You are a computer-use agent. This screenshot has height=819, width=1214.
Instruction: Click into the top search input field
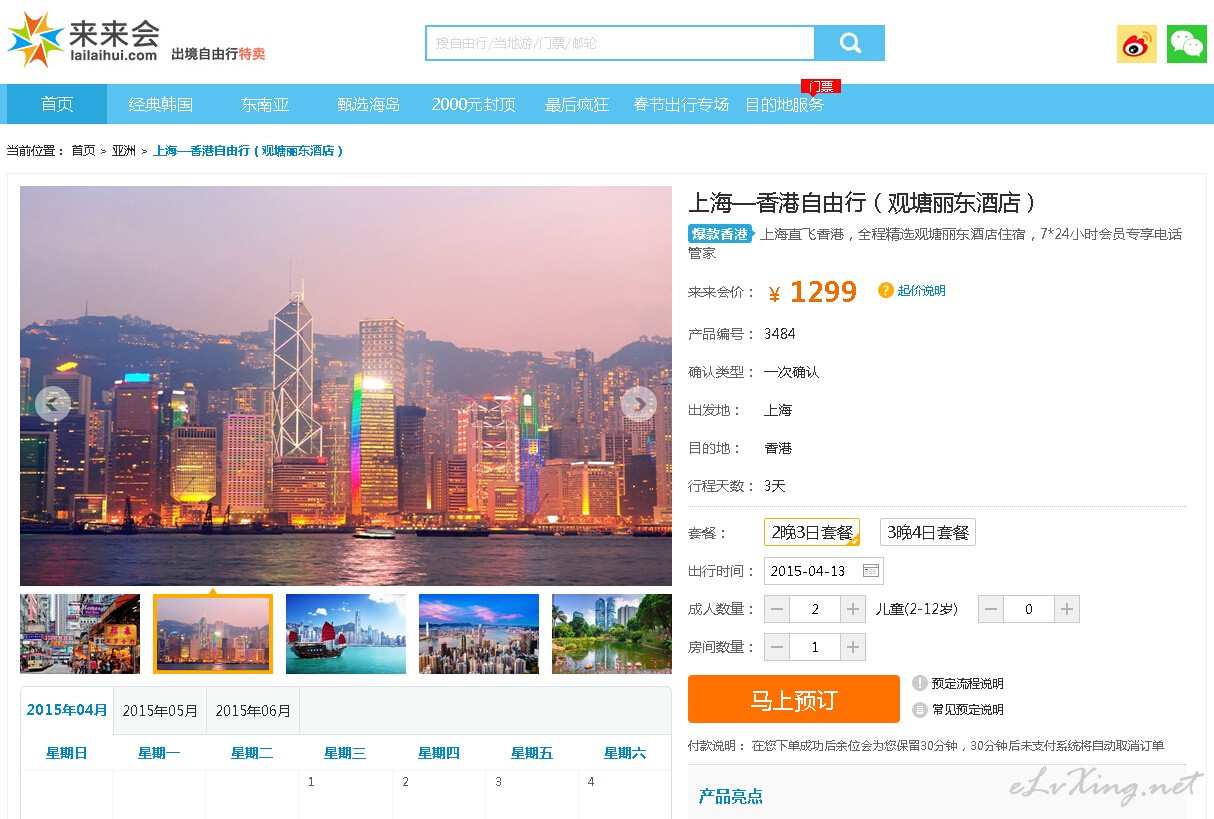[x=620, y=43]
